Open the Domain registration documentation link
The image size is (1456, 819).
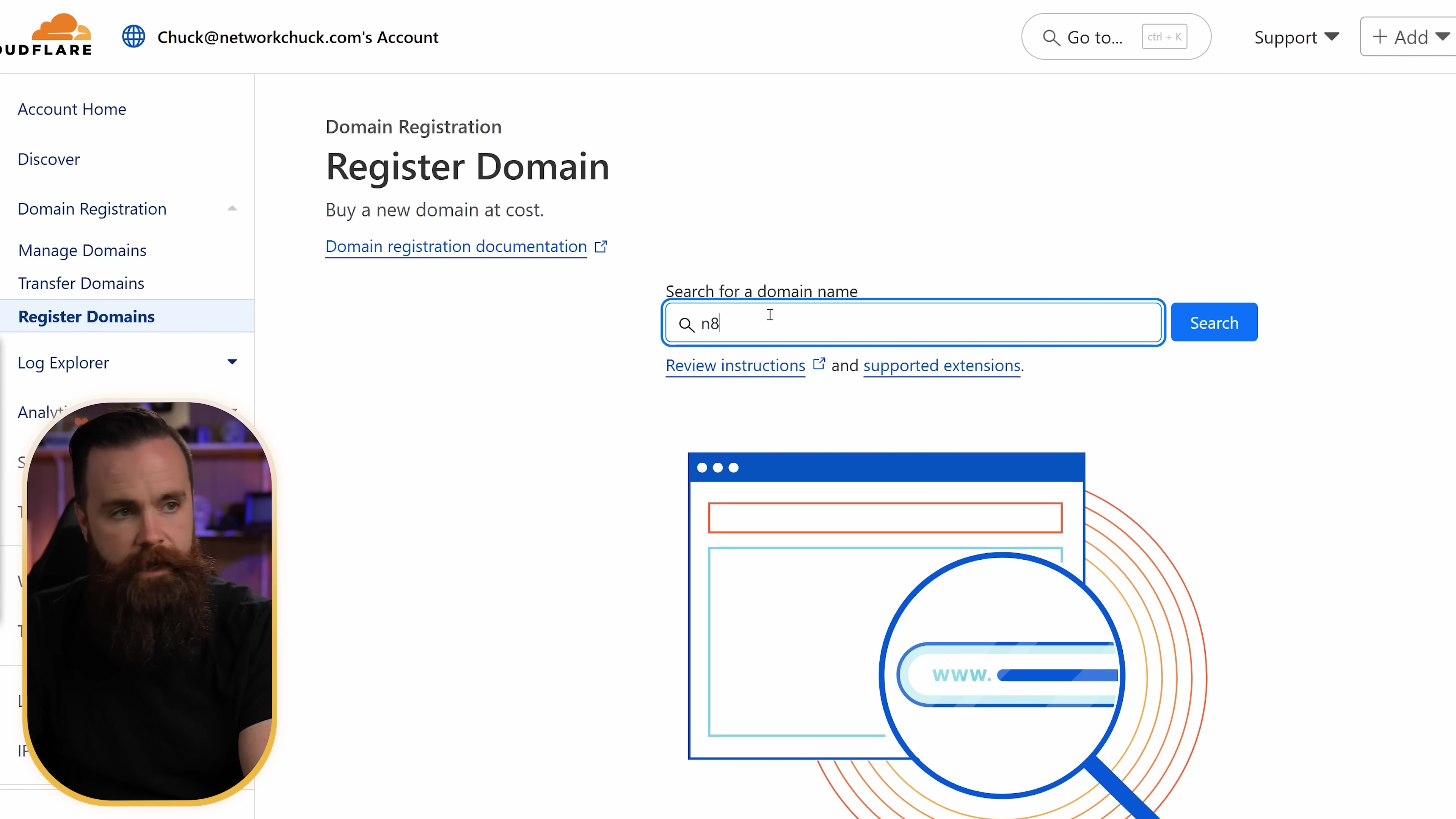pyautogui.click(x=456, y=246)
